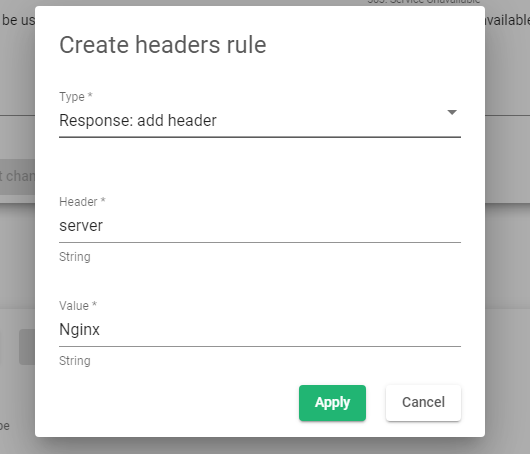The image size is (530, 454).
Task: Click the 'Value *' field label
Action: tap(78, 306)
